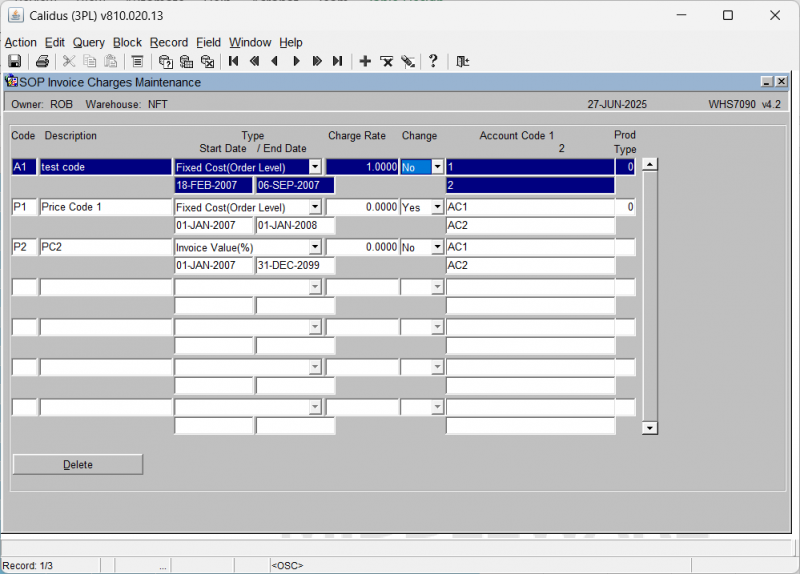Click the Help question mark icon
The image size is (800, 574).
point(433,61)
